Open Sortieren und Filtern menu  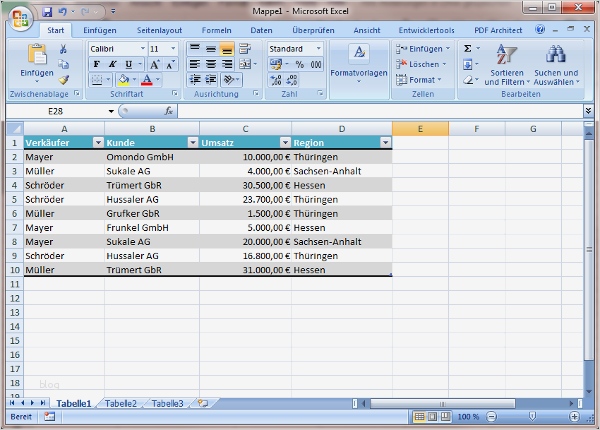pyautogui.click(x=507, y=65)
